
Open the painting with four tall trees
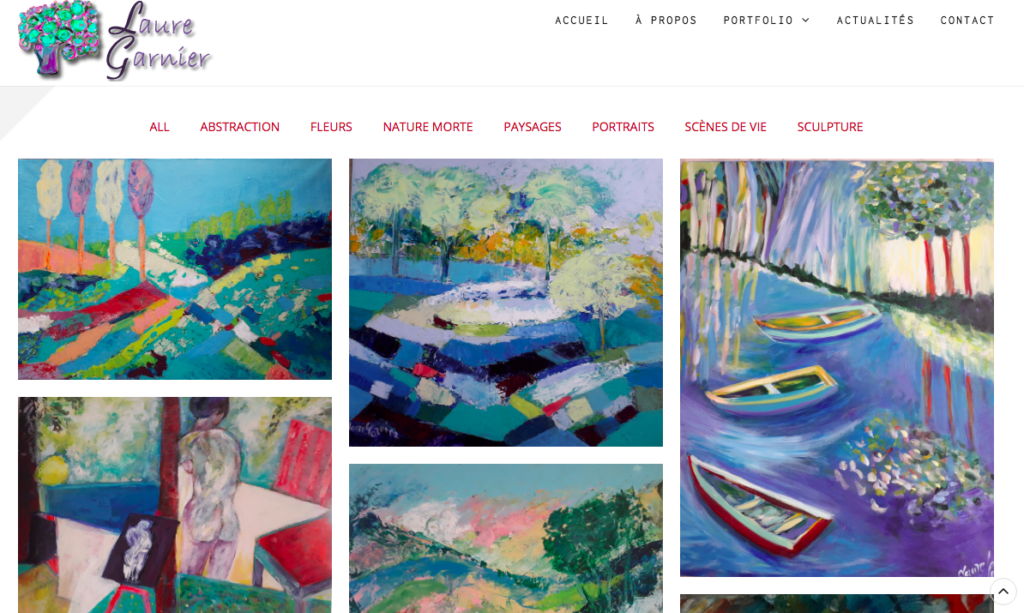tap(175, 269)
